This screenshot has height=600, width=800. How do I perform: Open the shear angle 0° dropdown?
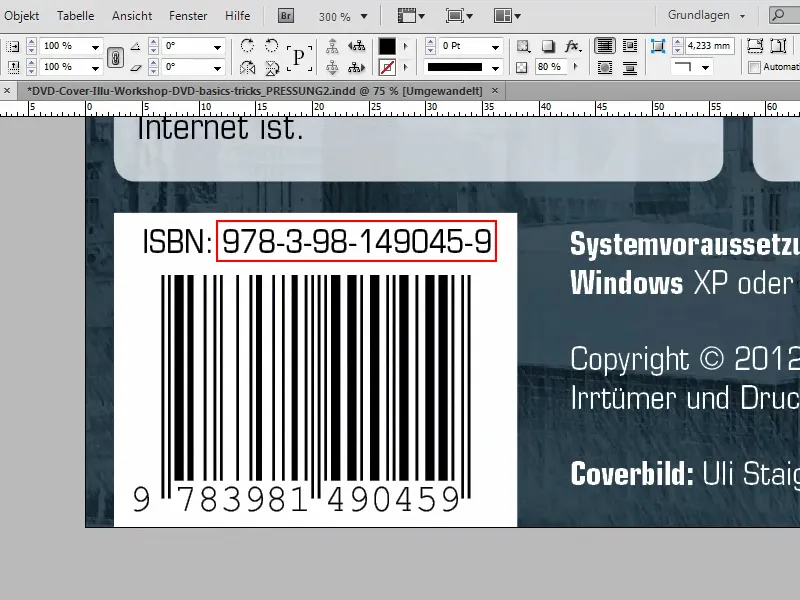click(x=217, y=67)
